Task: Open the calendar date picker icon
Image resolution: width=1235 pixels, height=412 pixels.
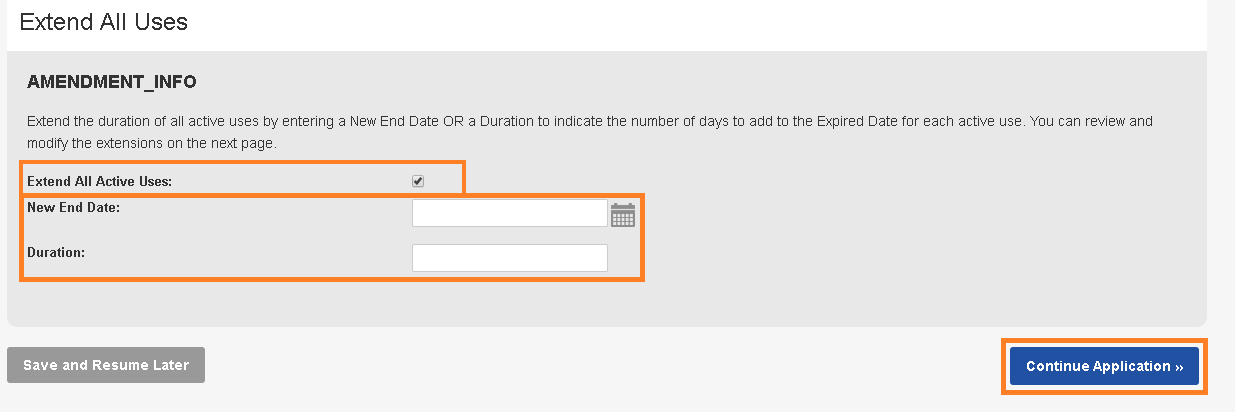Action: [623, 215]
